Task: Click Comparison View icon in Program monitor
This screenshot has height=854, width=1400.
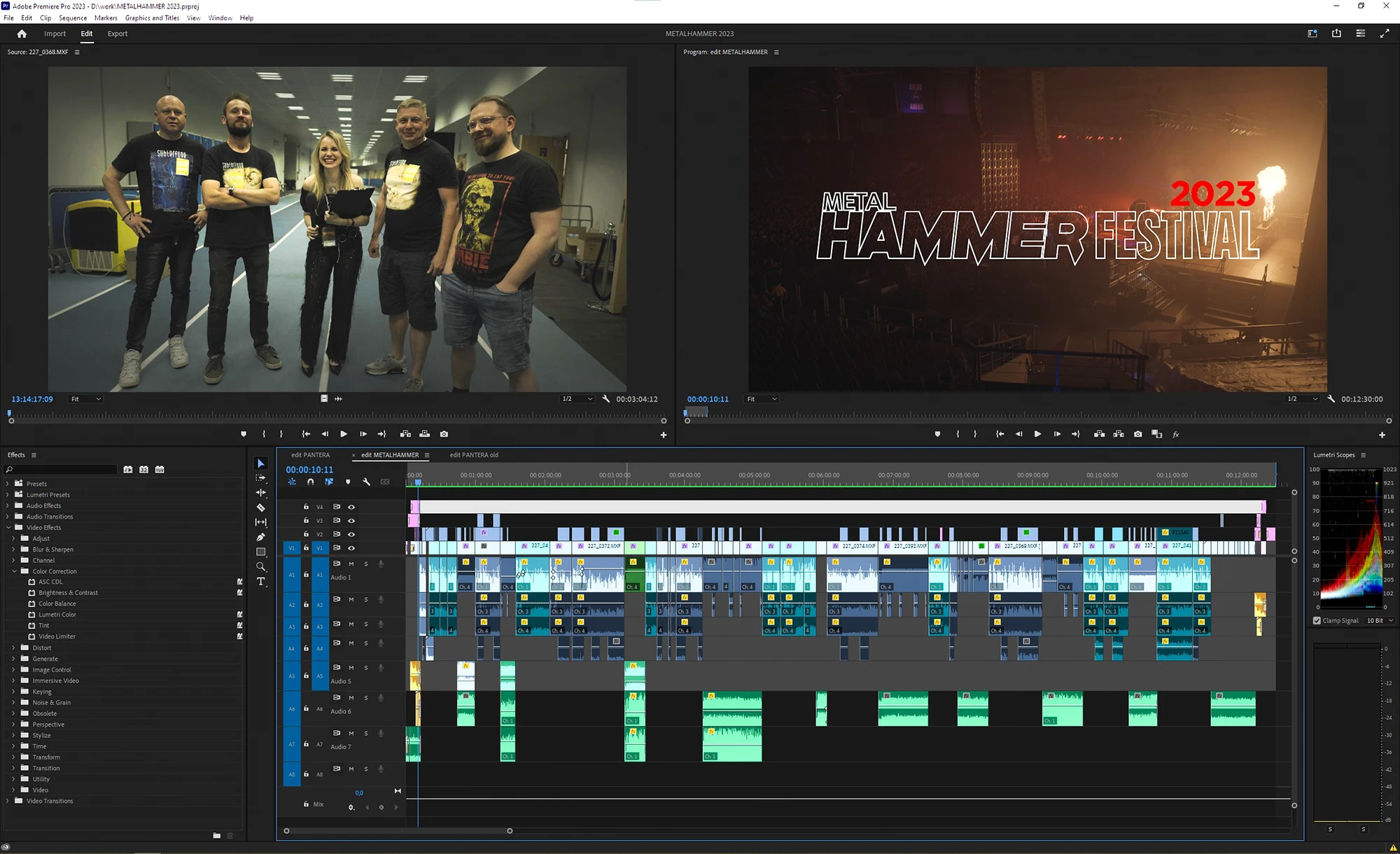Action: tap(1157, 434)
